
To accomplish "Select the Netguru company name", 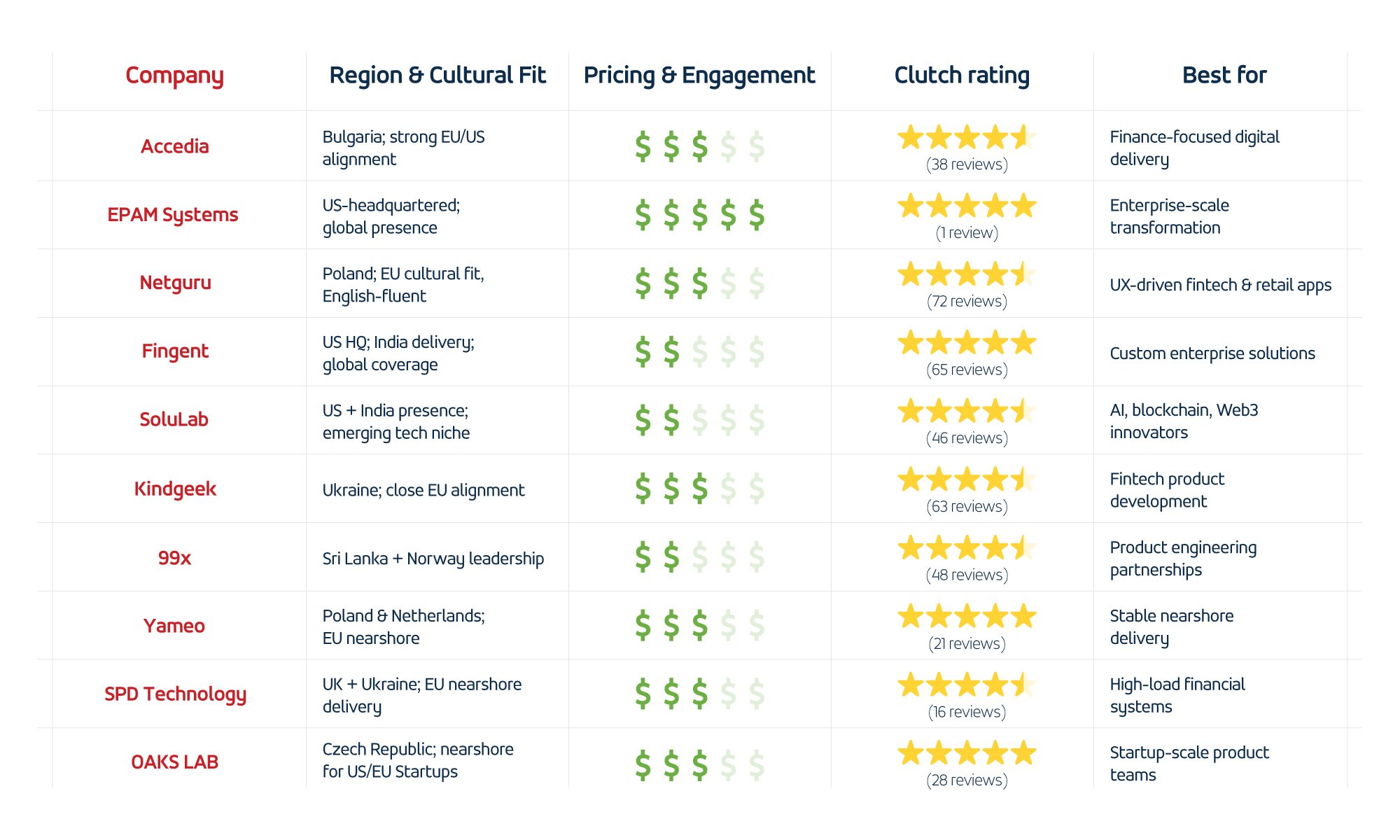I will pyautogui.click(x=175, y=283).
